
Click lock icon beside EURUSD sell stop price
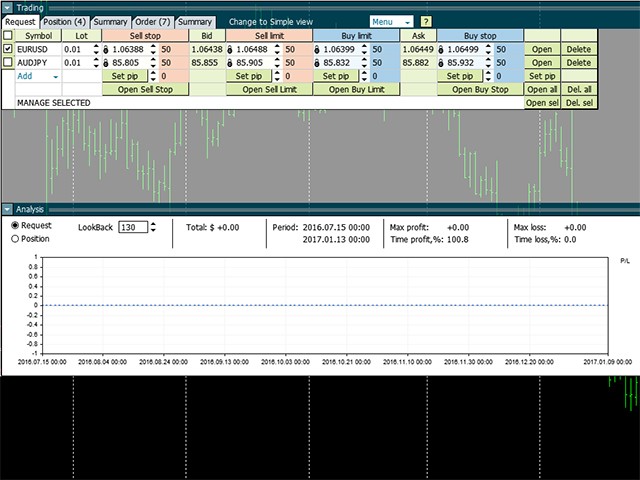[106, 48]
